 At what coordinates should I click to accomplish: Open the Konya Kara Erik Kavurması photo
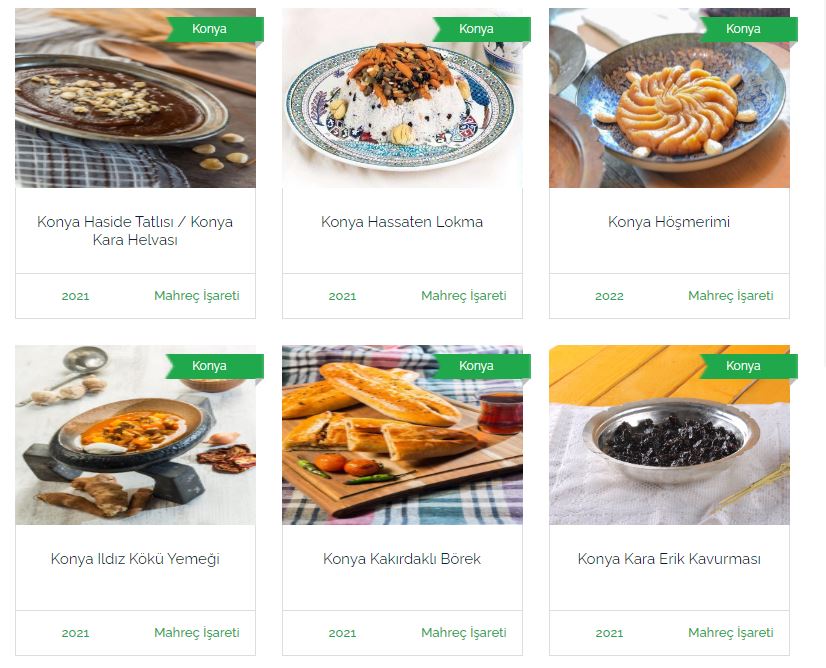click(670, 435)
